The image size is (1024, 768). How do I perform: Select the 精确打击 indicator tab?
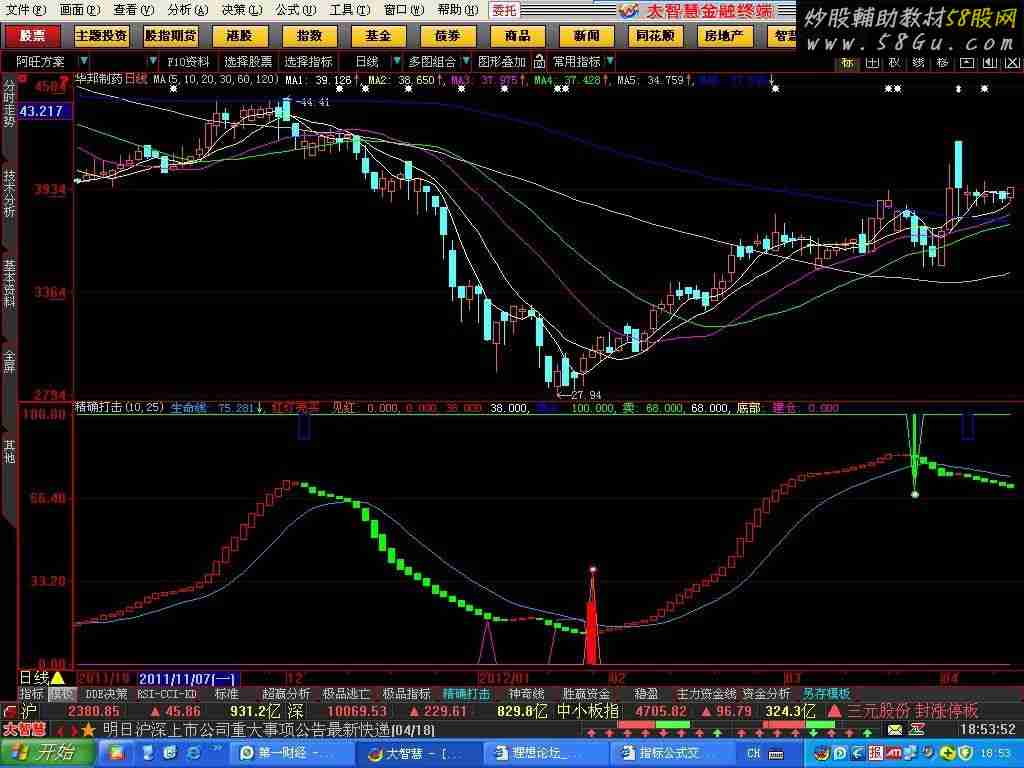466,694
